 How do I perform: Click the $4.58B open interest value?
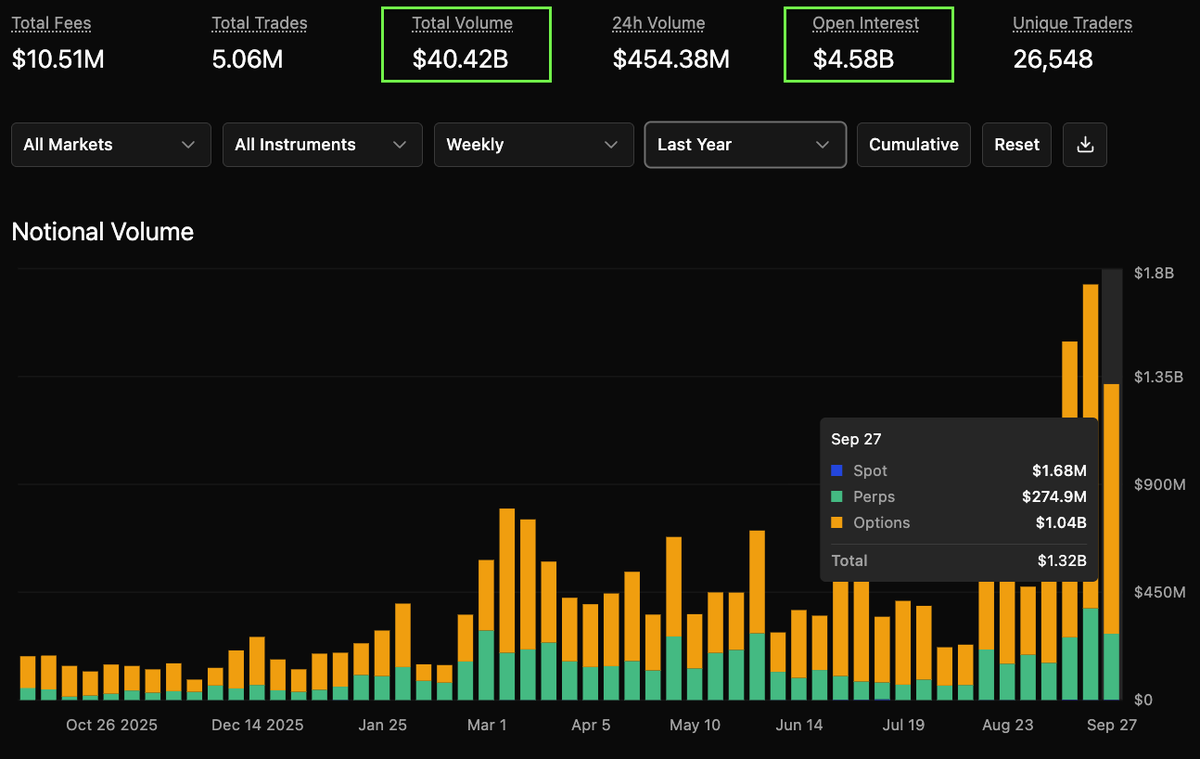click(x=853, y=59)
